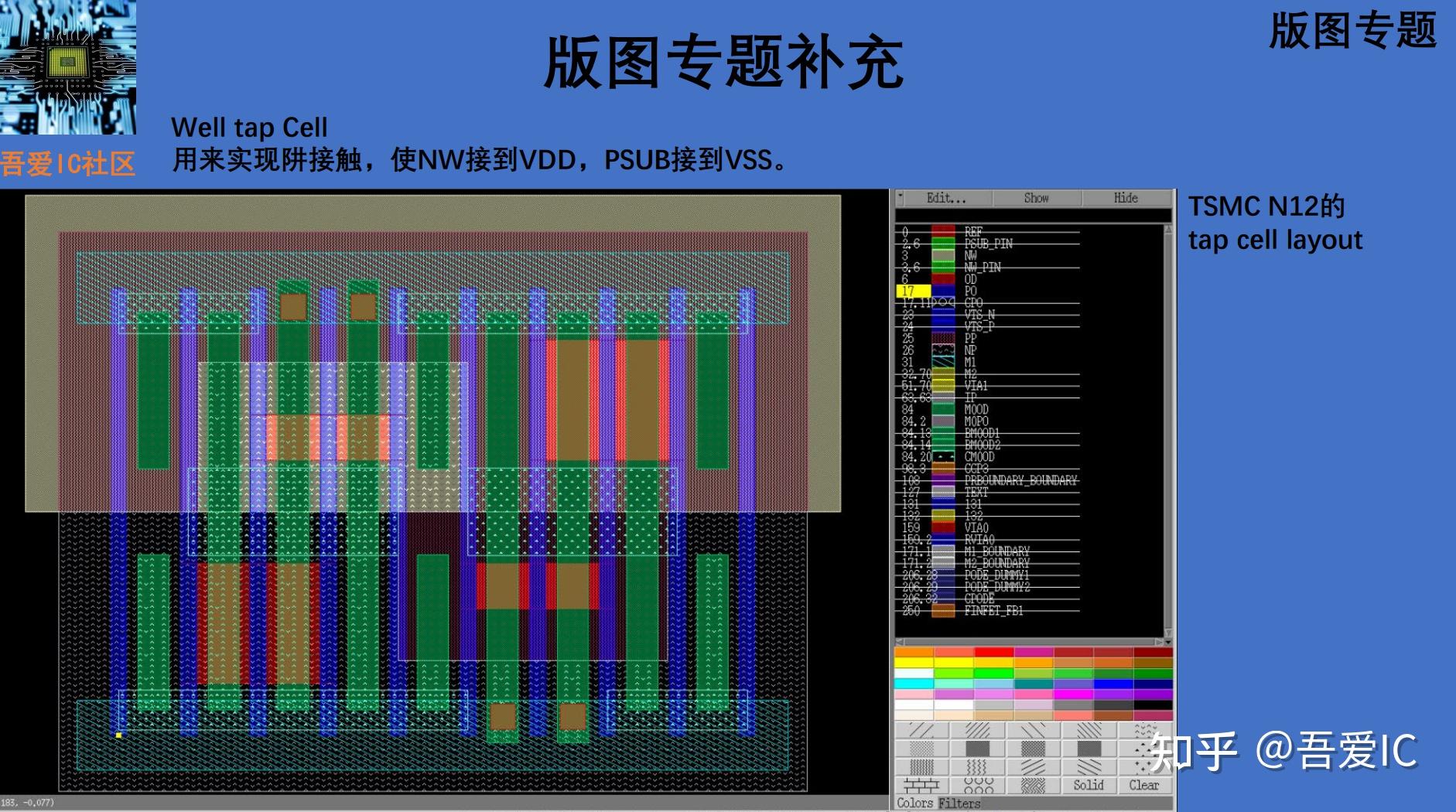Screen dimensions: 1456x812
Task: Click the Clear stipple button
Action: [1146, 786]
